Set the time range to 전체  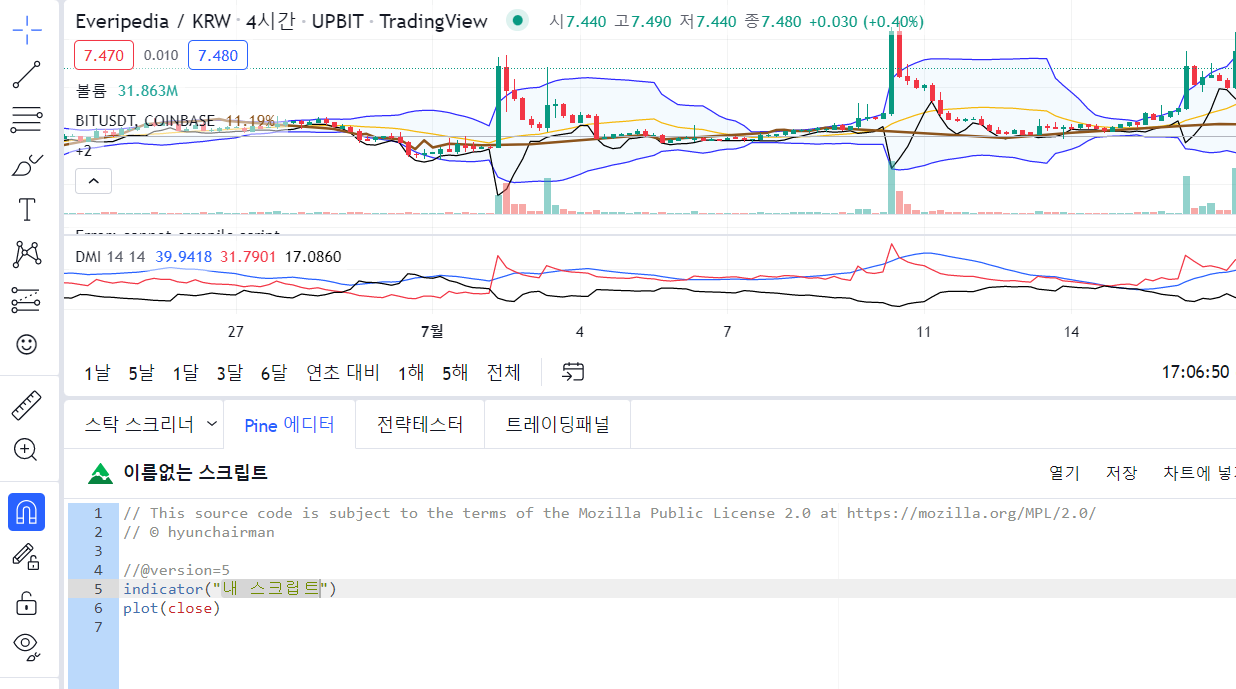[x=504, y=372]
